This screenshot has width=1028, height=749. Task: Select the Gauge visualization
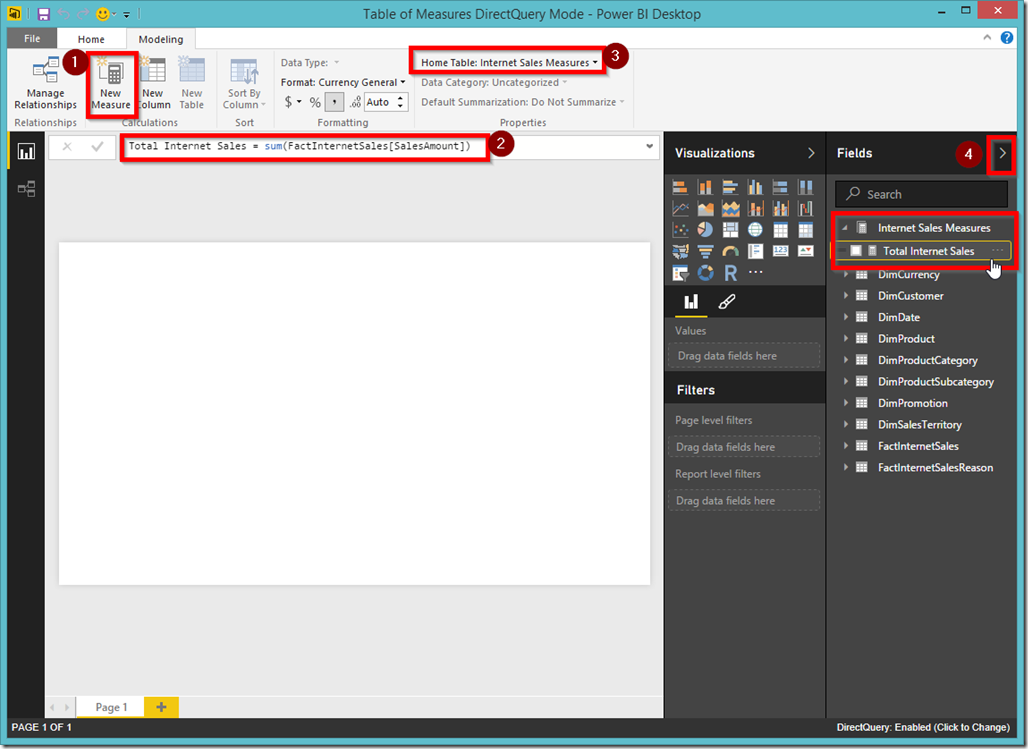click(730, 251)
